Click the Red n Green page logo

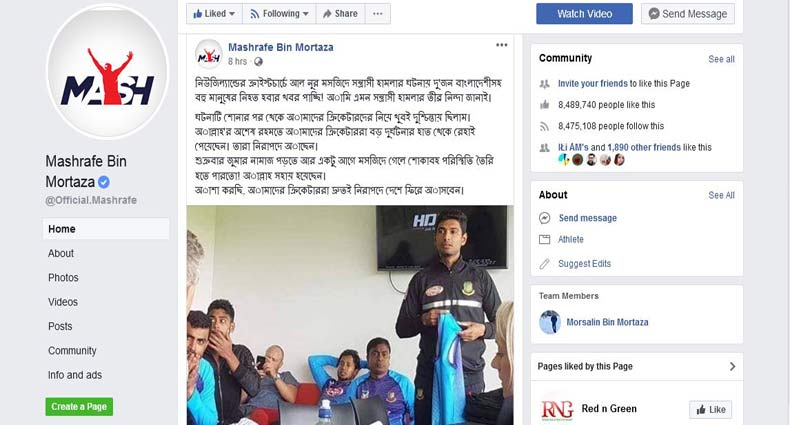557,409
